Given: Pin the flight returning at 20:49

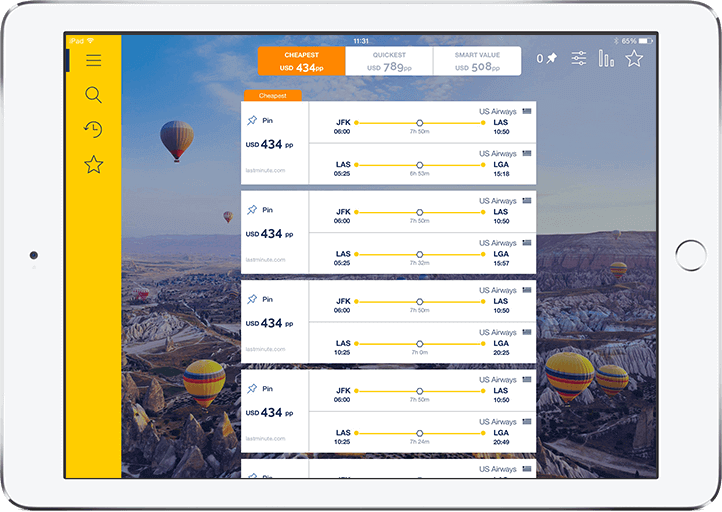Looking at the screenshot, I should click(260, 389).
